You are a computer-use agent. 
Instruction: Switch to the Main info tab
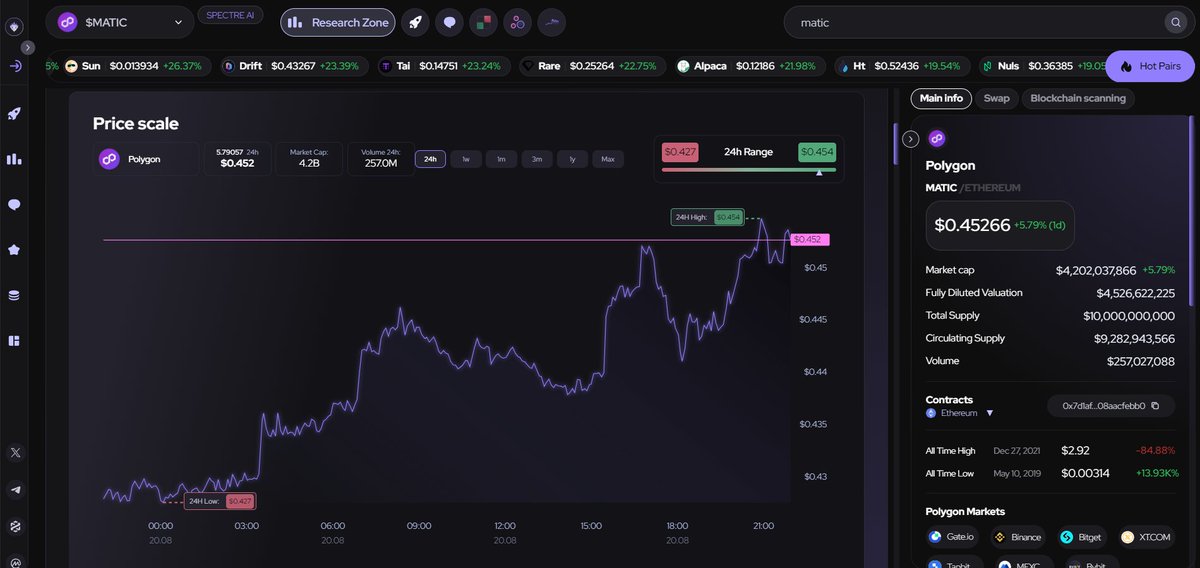(x=941, y=98)
